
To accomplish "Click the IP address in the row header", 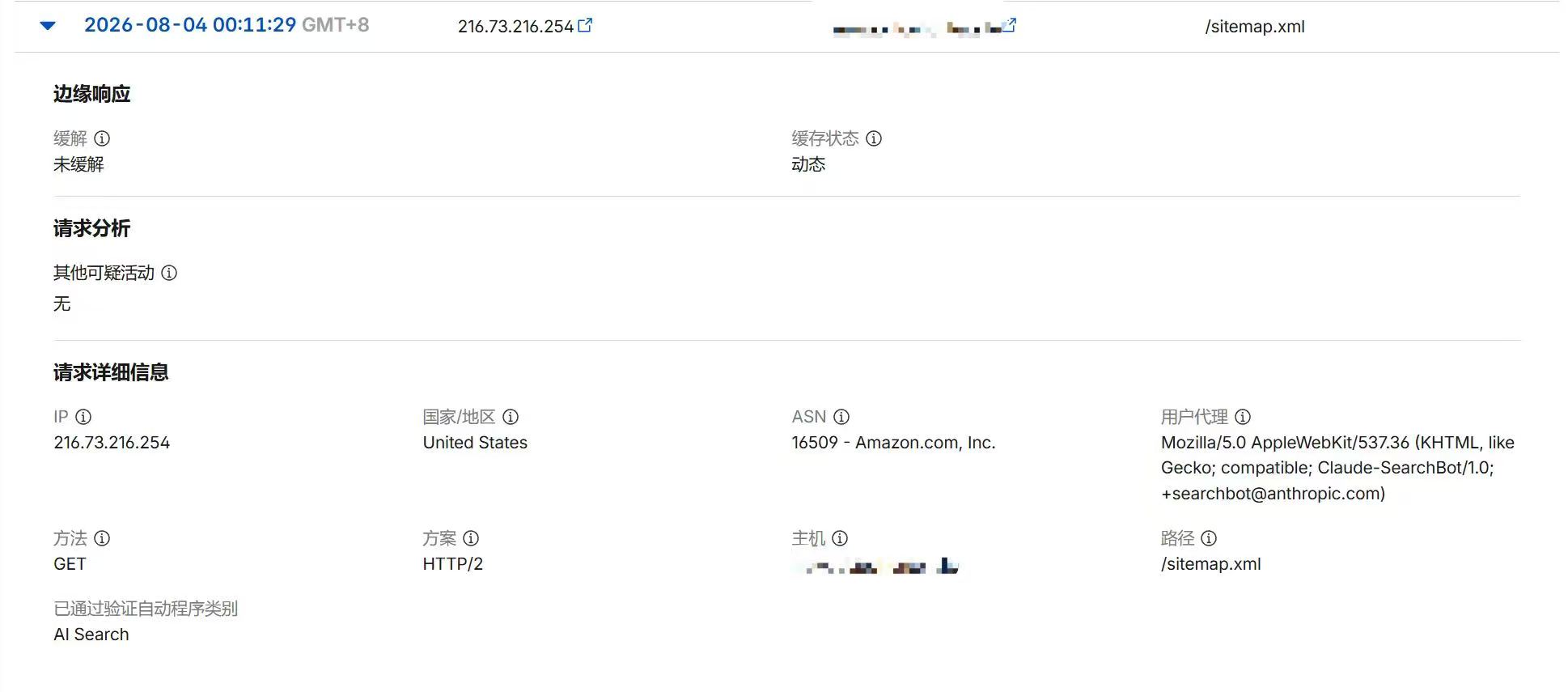I will pos(515,26).
